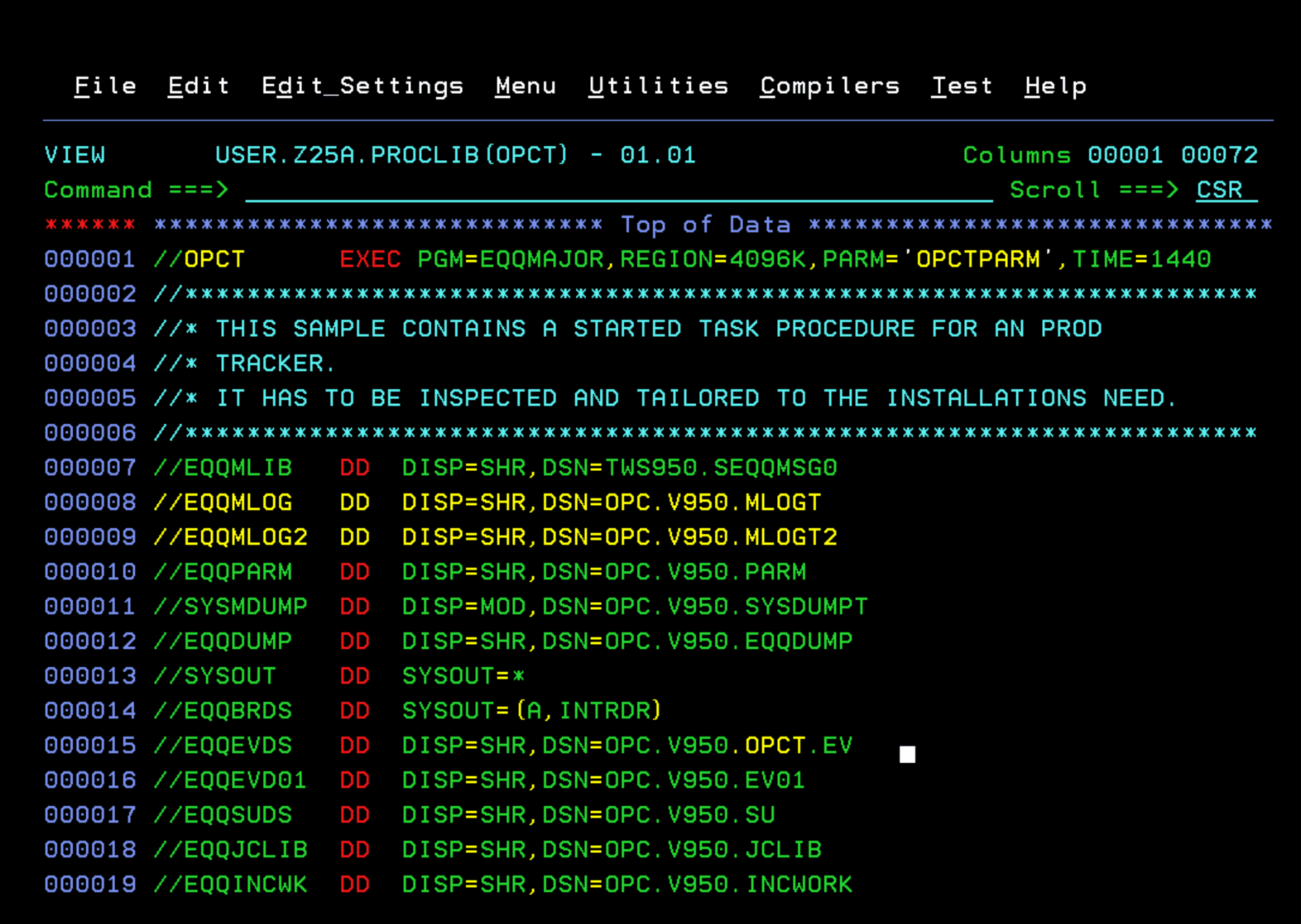Click the VIEW mode indicator
Image resolution: width=1301 pixels, height=924 pixels.
click(75, 155)
